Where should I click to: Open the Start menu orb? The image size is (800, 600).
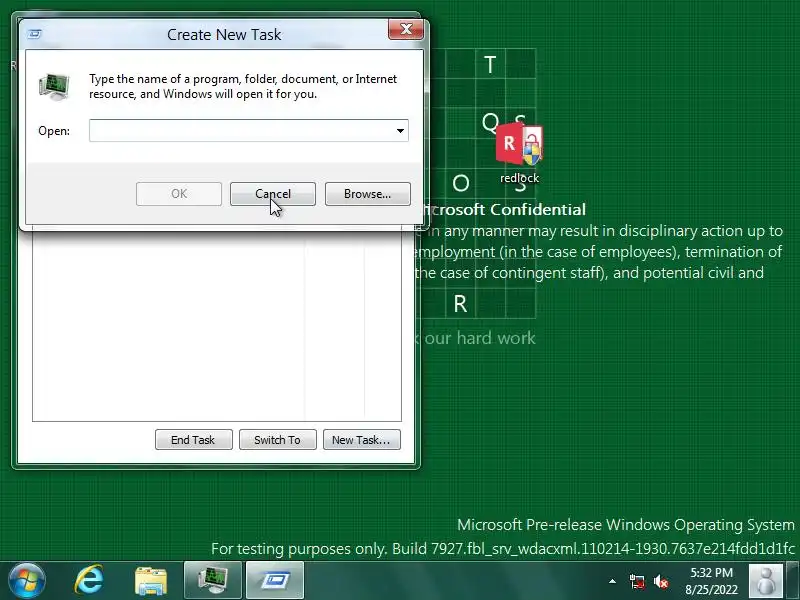(27, 581)
